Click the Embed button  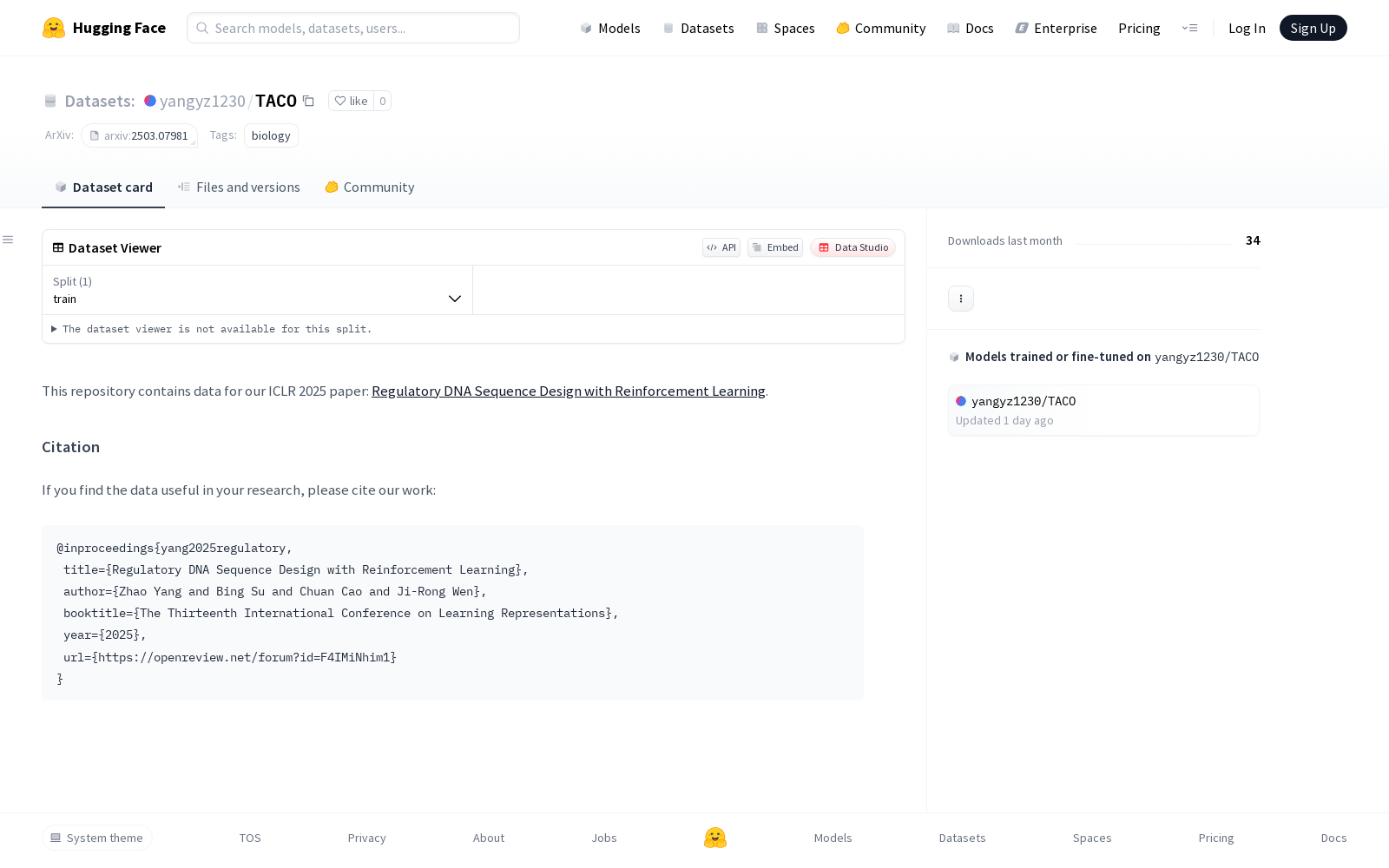tap(775, 247)
